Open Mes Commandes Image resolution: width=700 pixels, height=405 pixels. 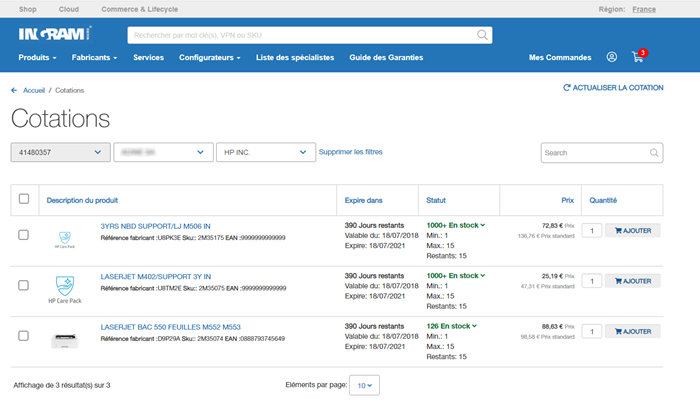(x=560, y=57)
